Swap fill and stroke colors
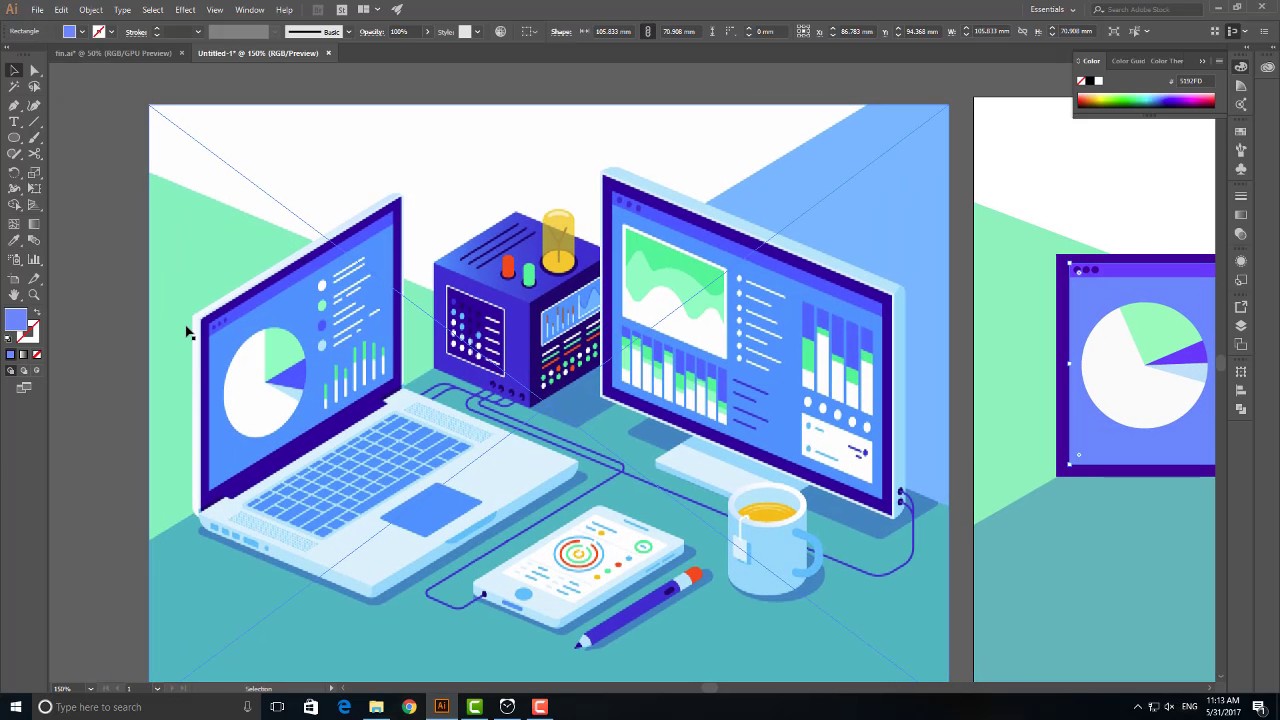The width and height of the screenshot is (1280, 720). 37,313
